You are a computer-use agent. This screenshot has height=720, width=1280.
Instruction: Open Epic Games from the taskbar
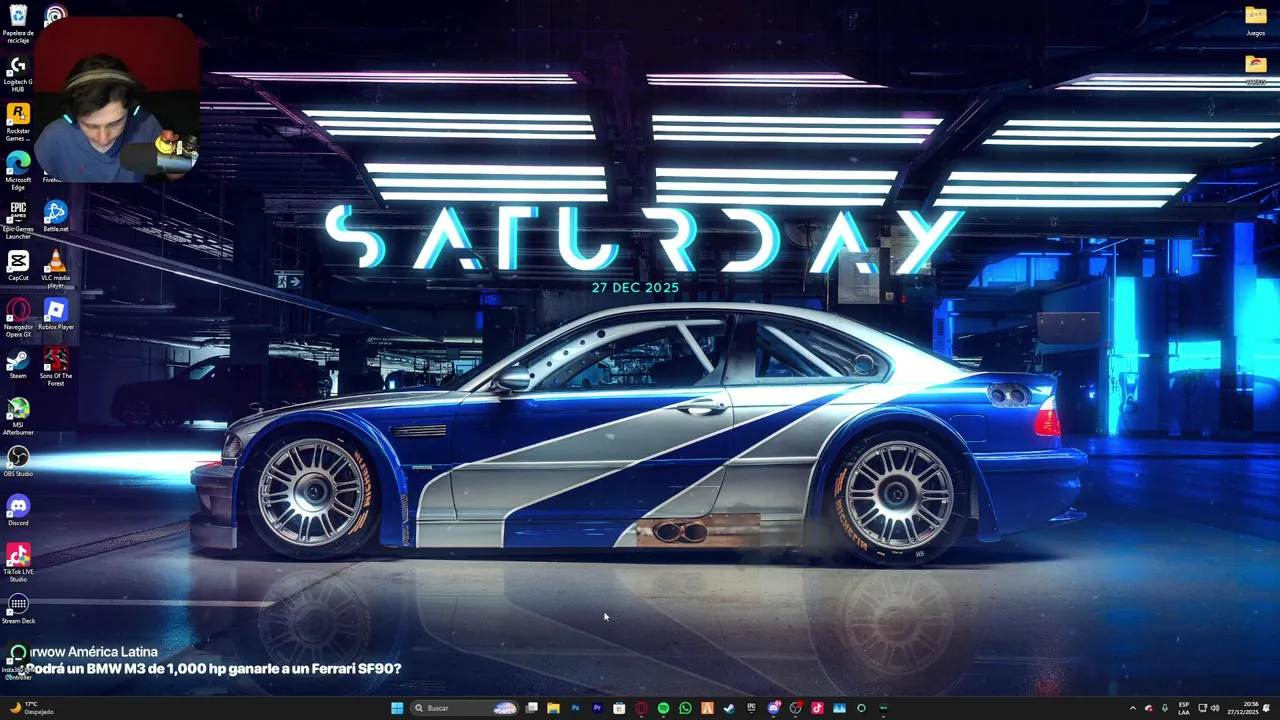tap(750, 708)
